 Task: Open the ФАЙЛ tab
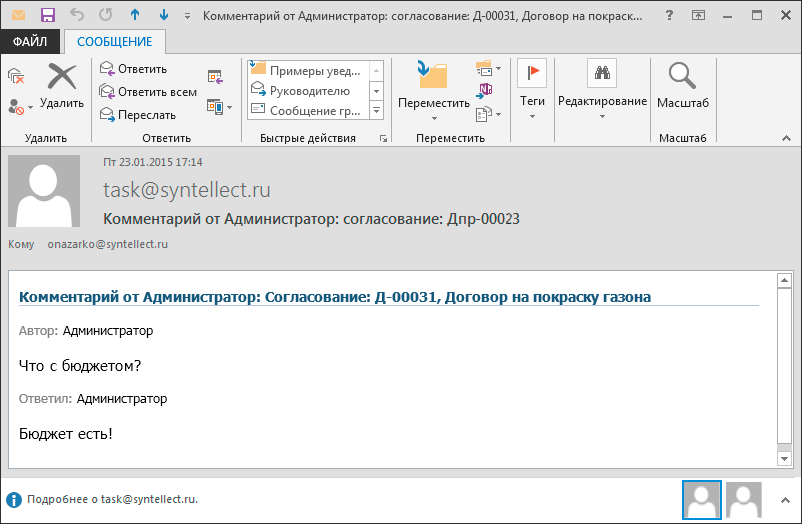click(x=30, y=42)
